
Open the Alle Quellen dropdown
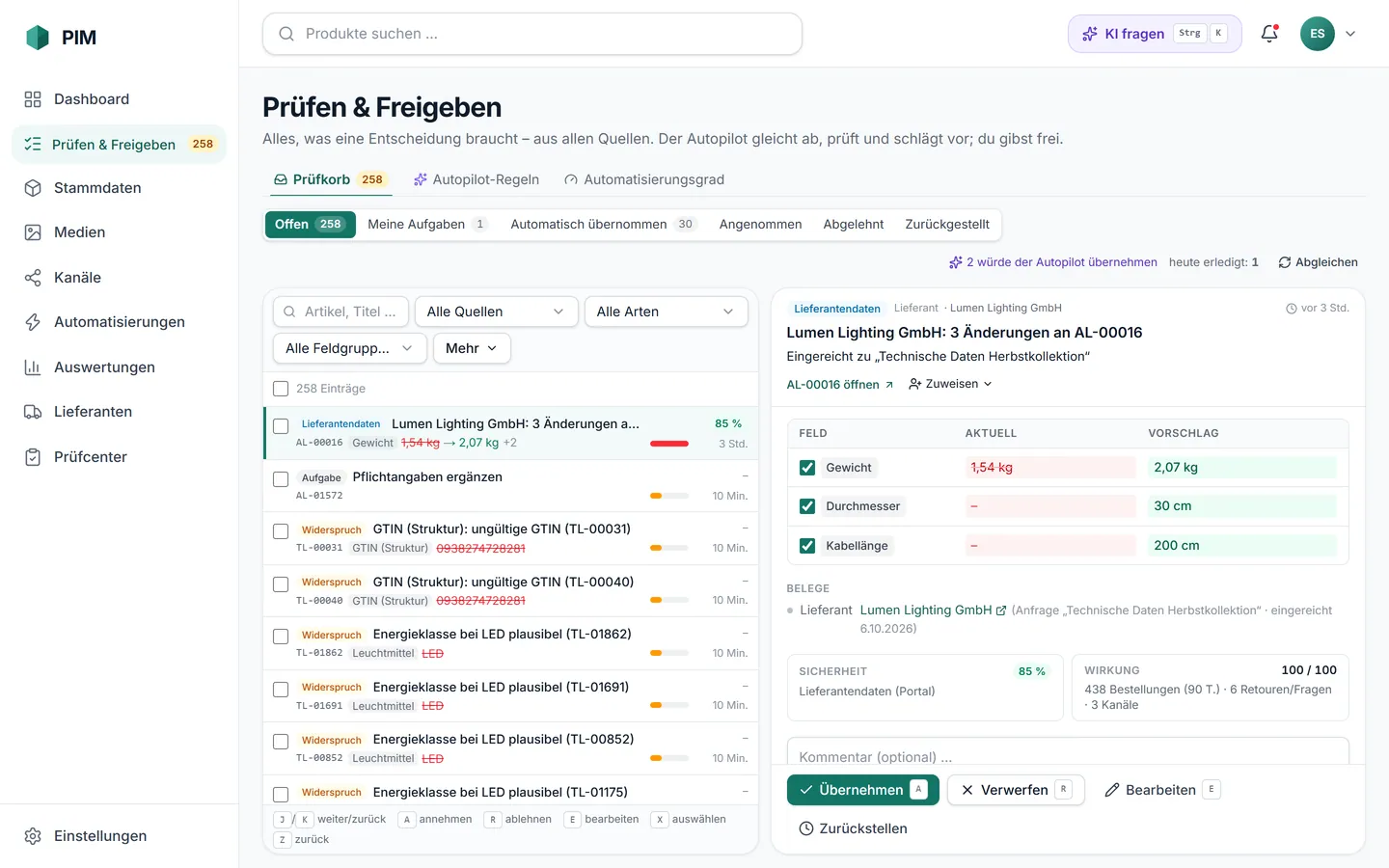point(497,312)
